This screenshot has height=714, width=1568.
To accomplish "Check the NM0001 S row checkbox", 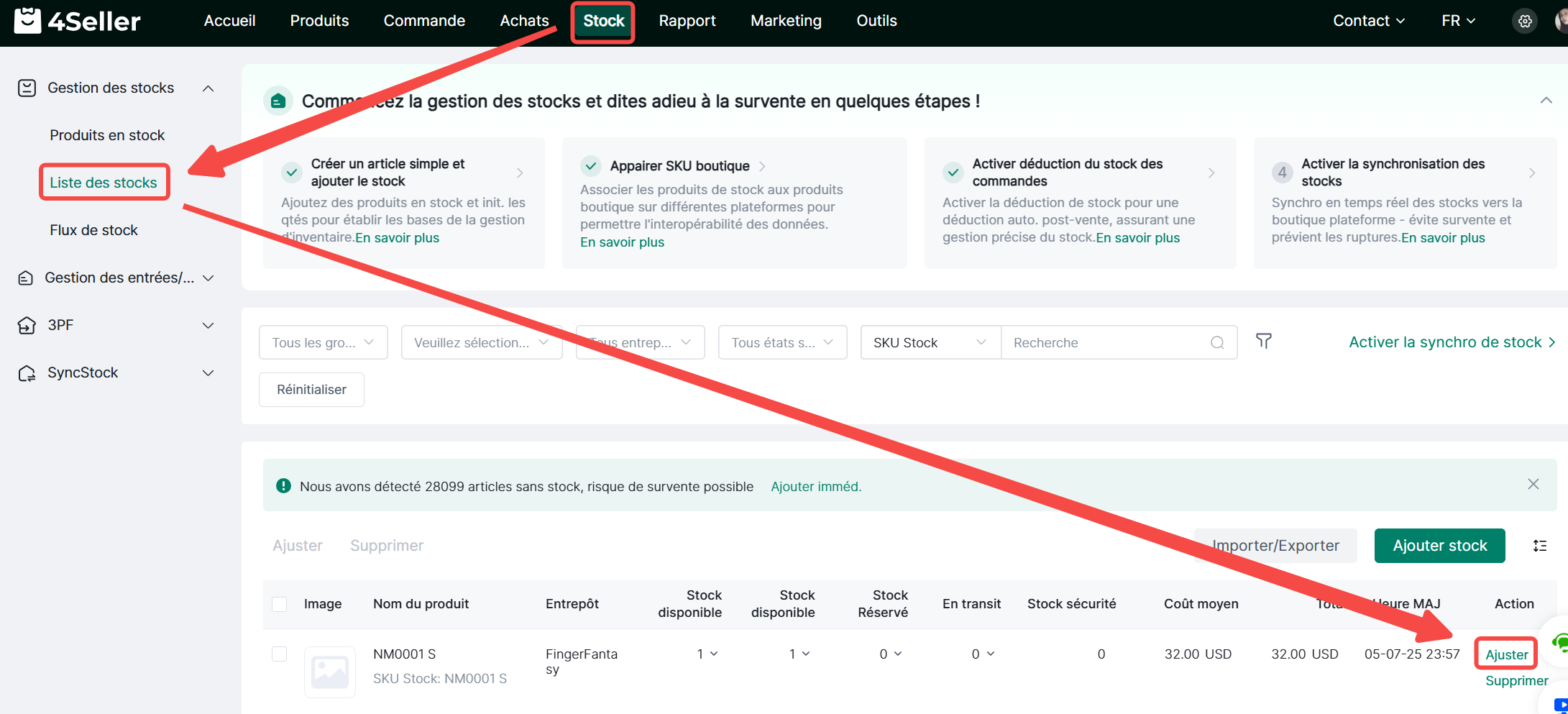I will (280, 654).
